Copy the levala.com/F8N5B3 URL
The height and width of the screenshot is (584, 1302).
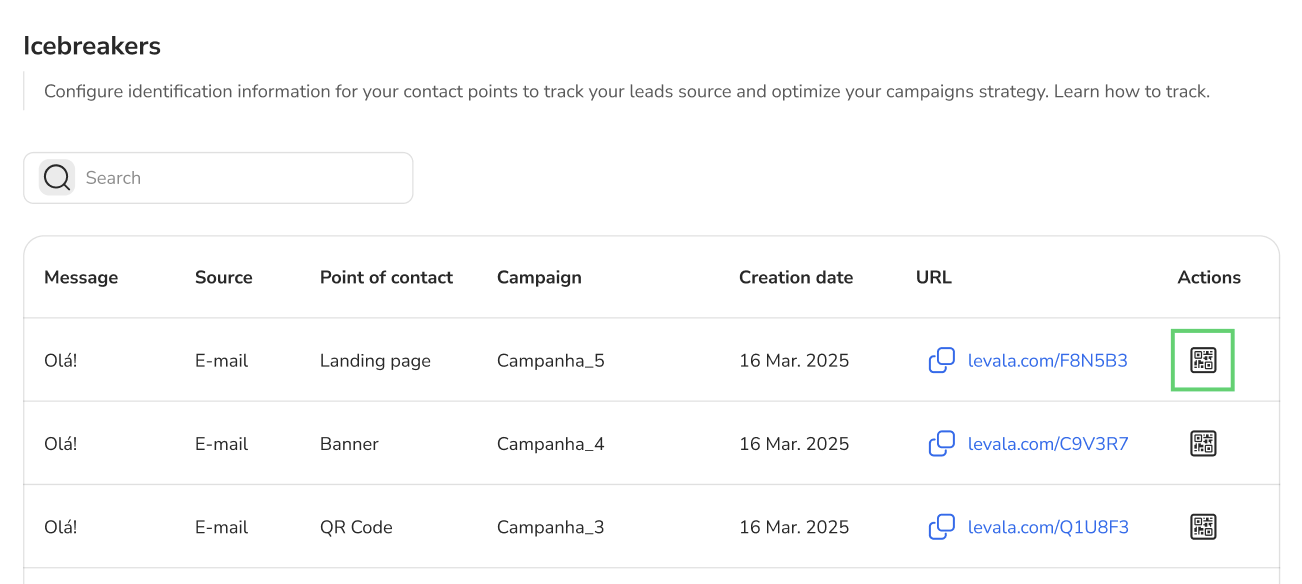coord(941,361)
